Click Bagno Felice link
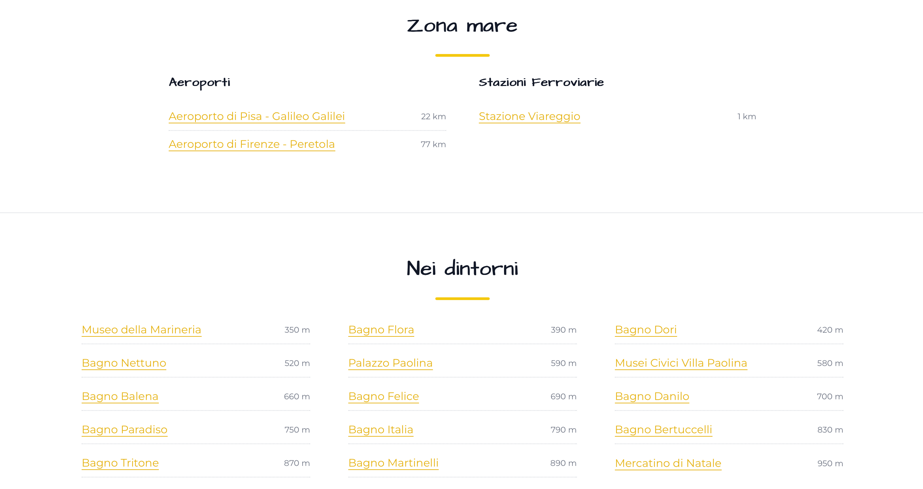The image size is (923, 489). (383, 396)
